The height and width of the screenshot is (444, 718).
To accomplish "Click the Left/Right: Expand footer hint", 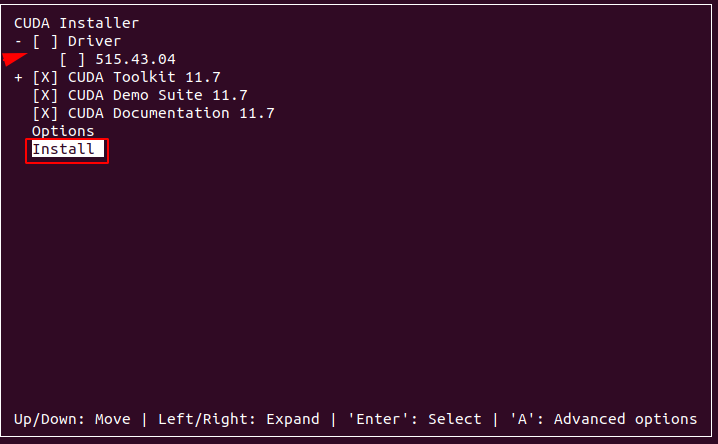I will pos(239,419).
